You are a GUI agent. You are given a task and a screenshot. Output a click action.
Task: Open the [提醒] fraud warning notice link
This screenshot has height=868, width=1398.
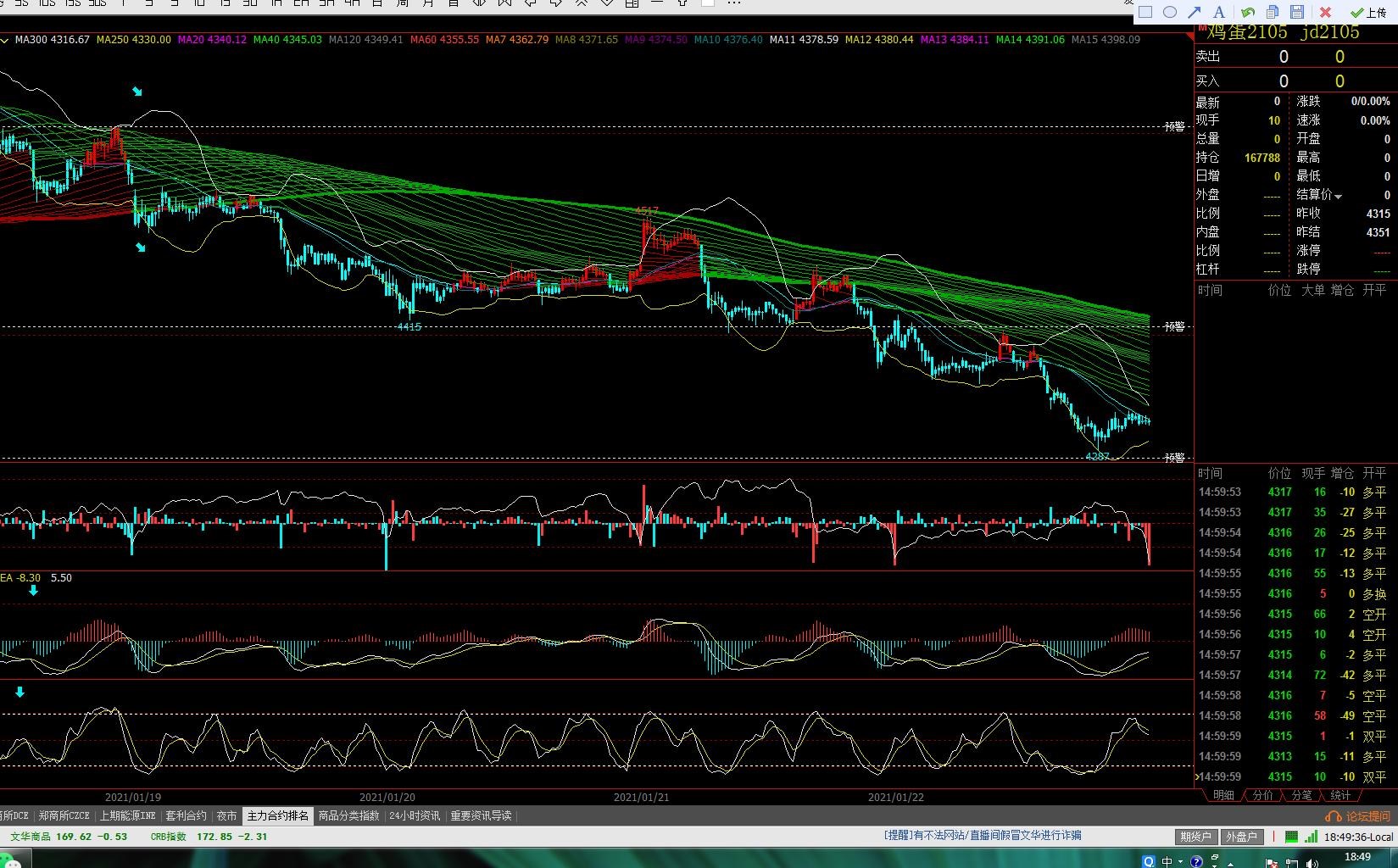pyautogui.click(x=983, y=836)
